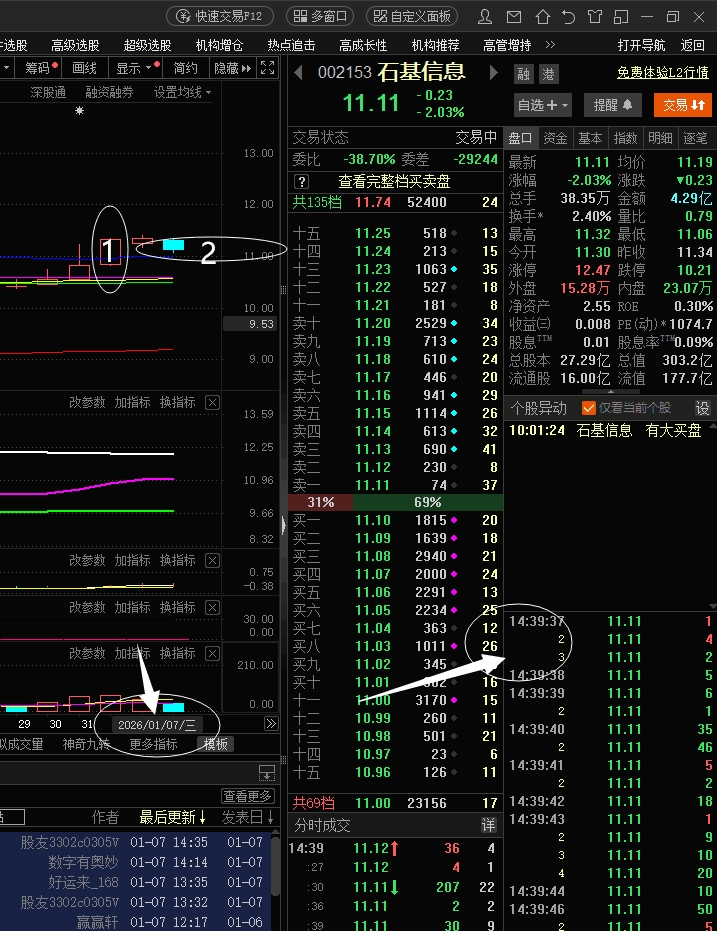Click orange 交易 button
717x931 pixels.
[x=683, y=105]
